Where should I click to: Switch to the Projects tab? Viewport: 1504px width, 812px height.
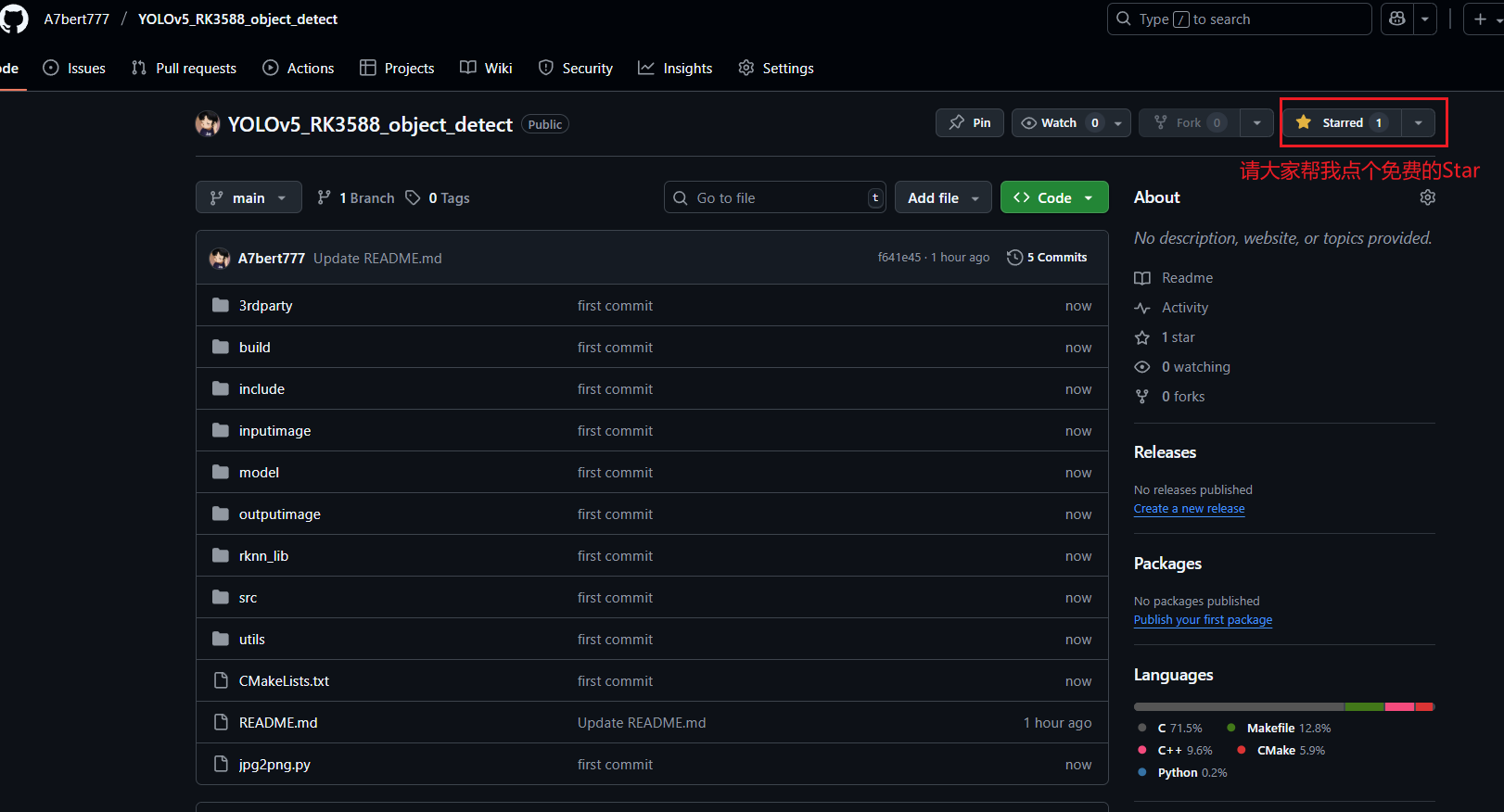[x=397, y=68]
